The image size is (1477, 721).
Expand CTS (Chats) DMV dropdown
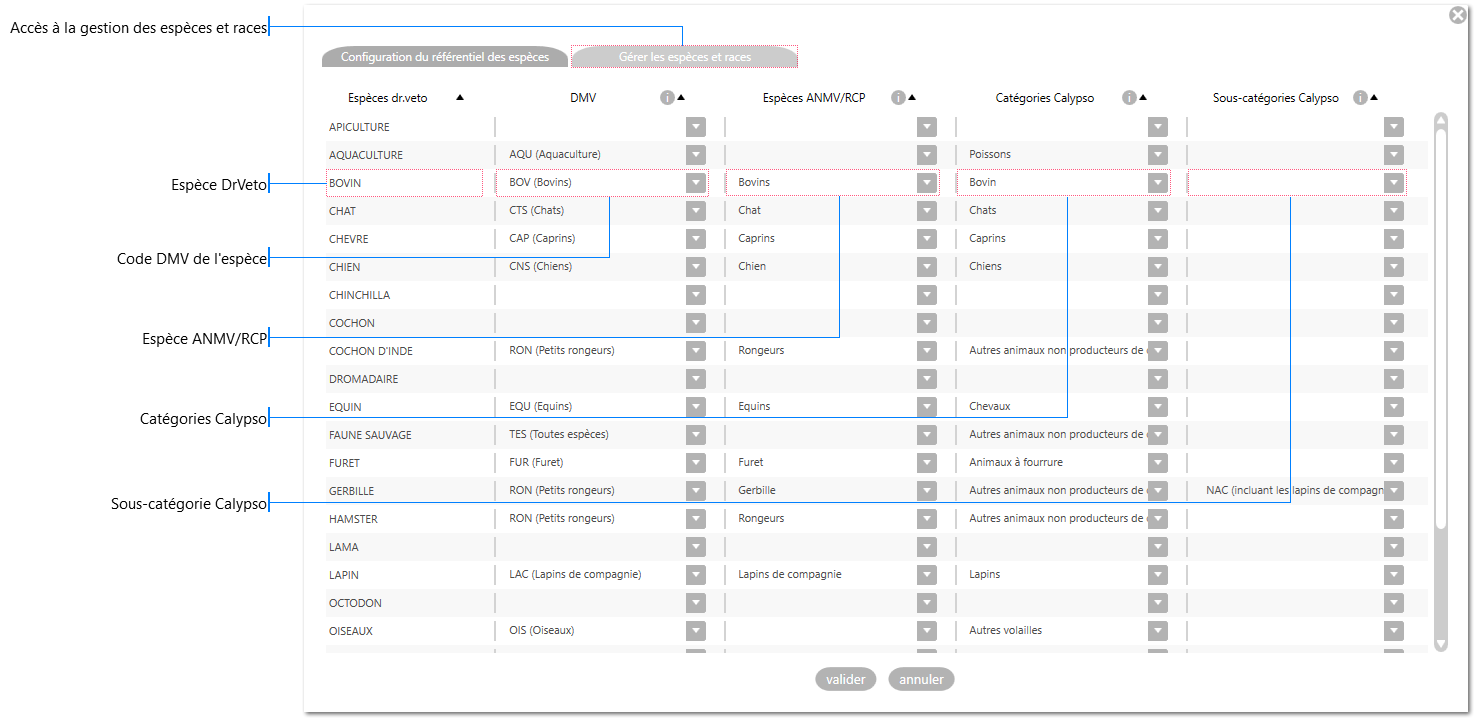pyautogui.click(x=696, y=211)
